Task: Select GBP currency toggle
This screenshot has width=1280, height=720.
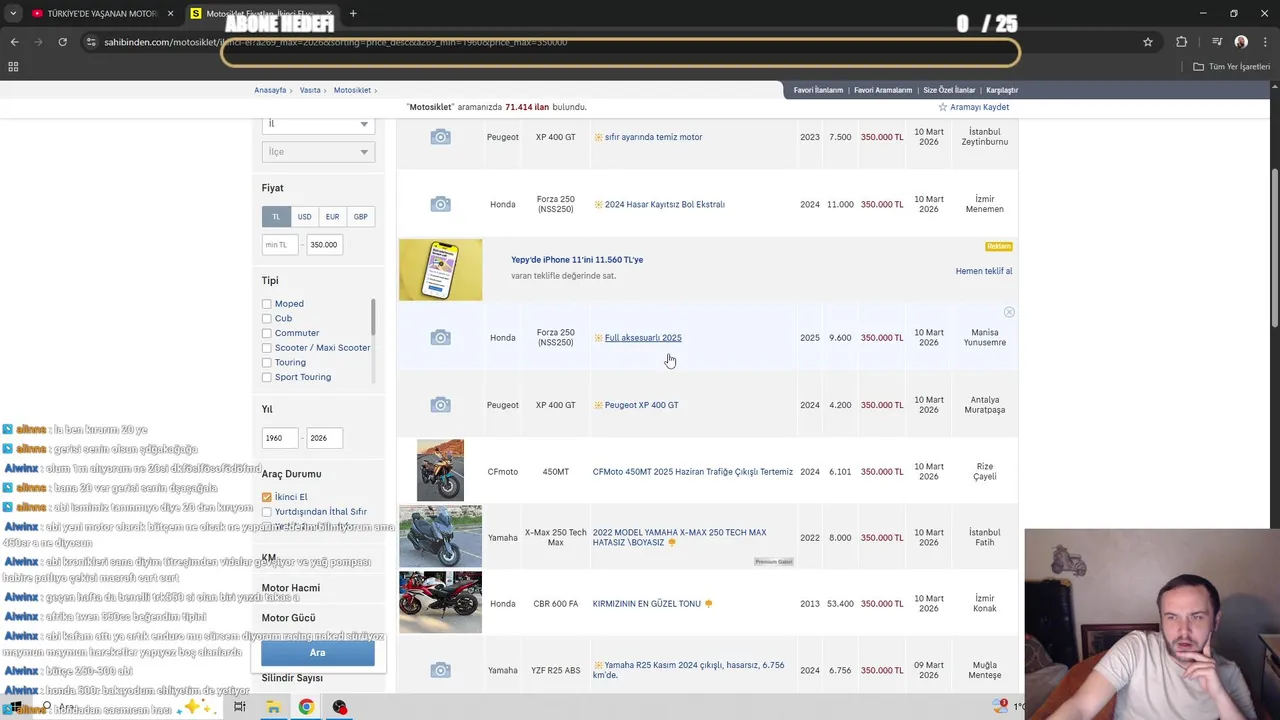Action: (360, 216)
